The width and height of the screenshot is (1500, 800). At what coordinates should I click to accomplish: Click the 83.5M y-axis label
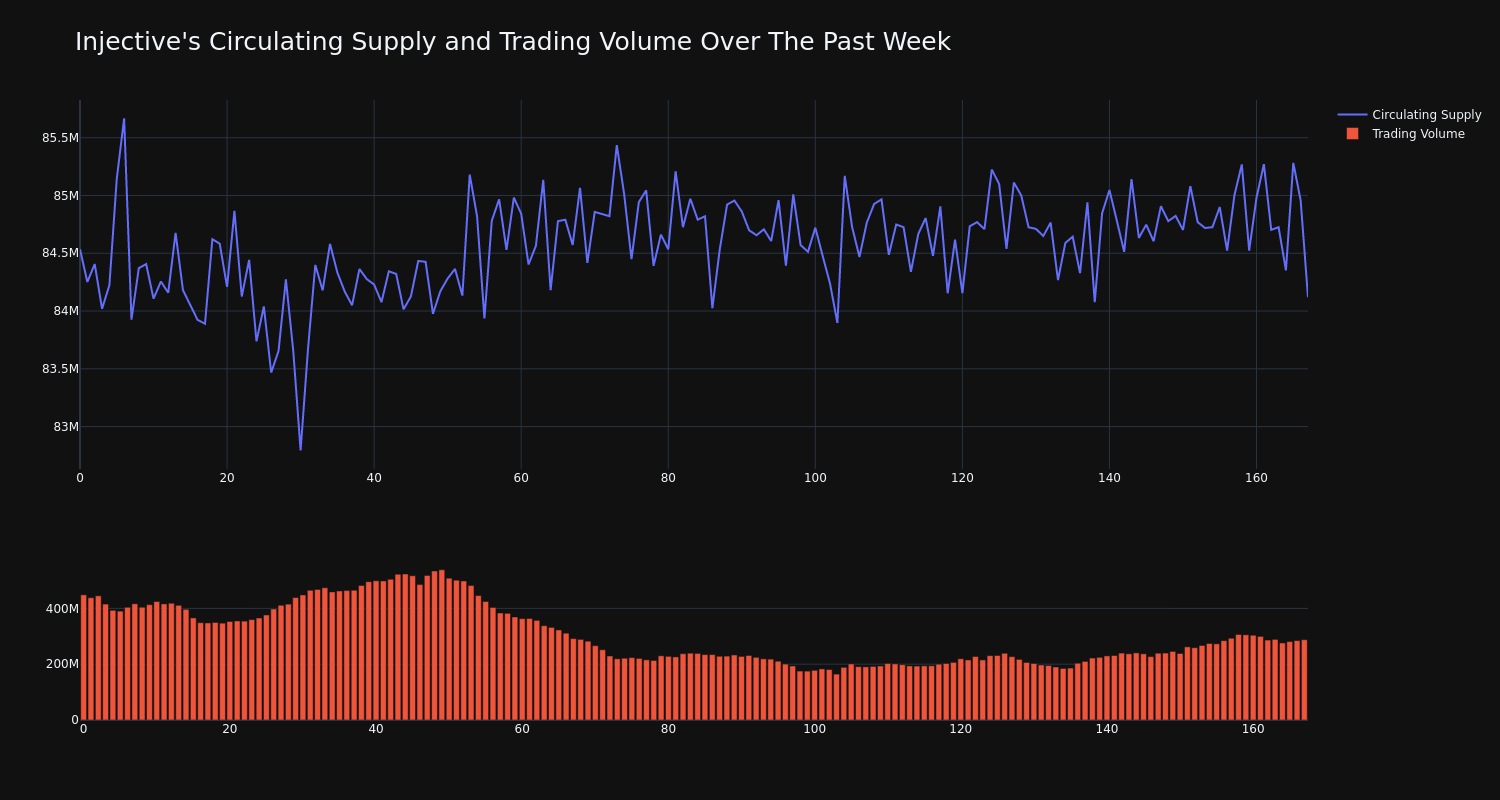[x=60, y=369]
